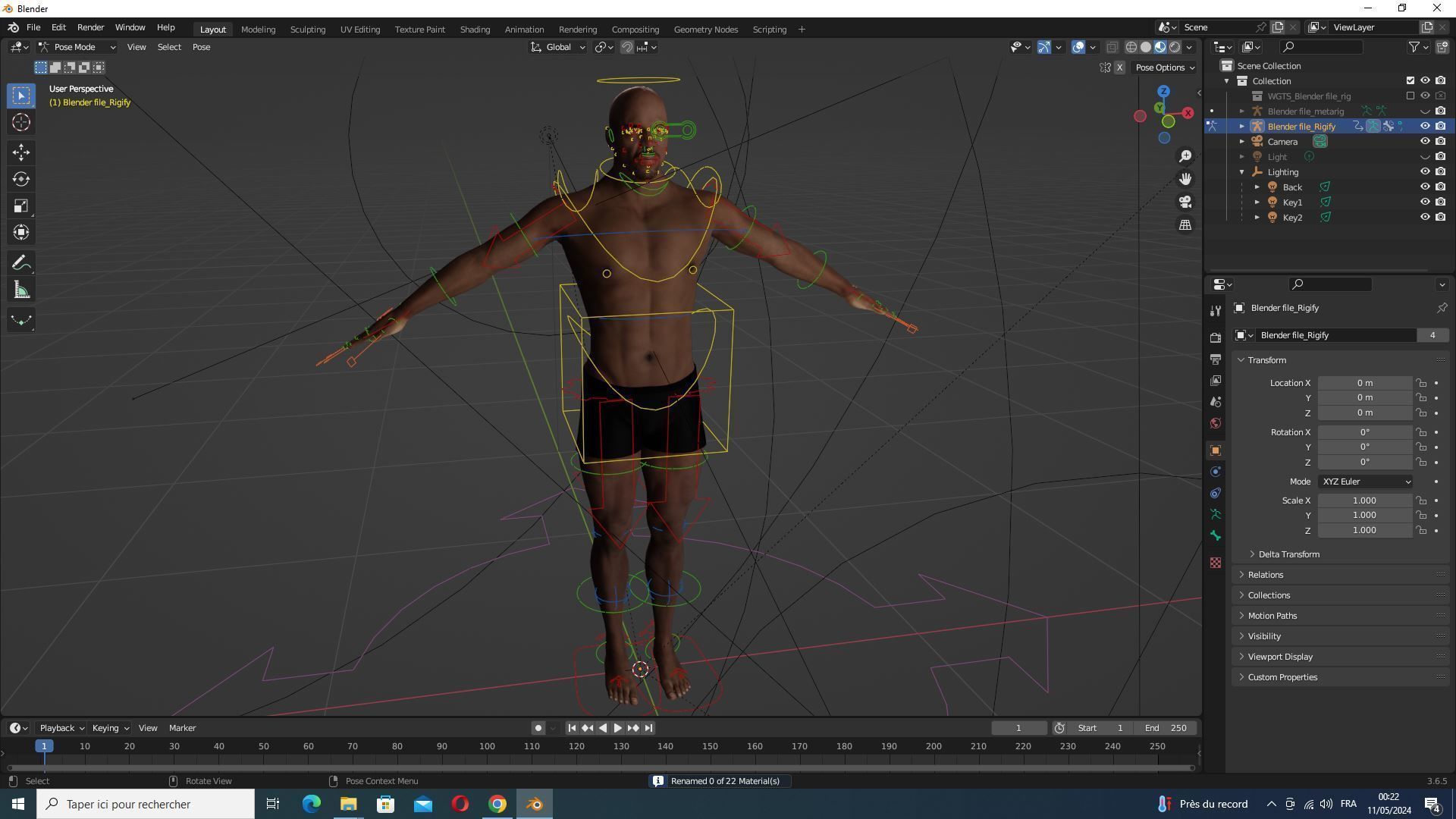Open Marker menu in timeline
The image size is (1456, 819).
tap(182, 728)
